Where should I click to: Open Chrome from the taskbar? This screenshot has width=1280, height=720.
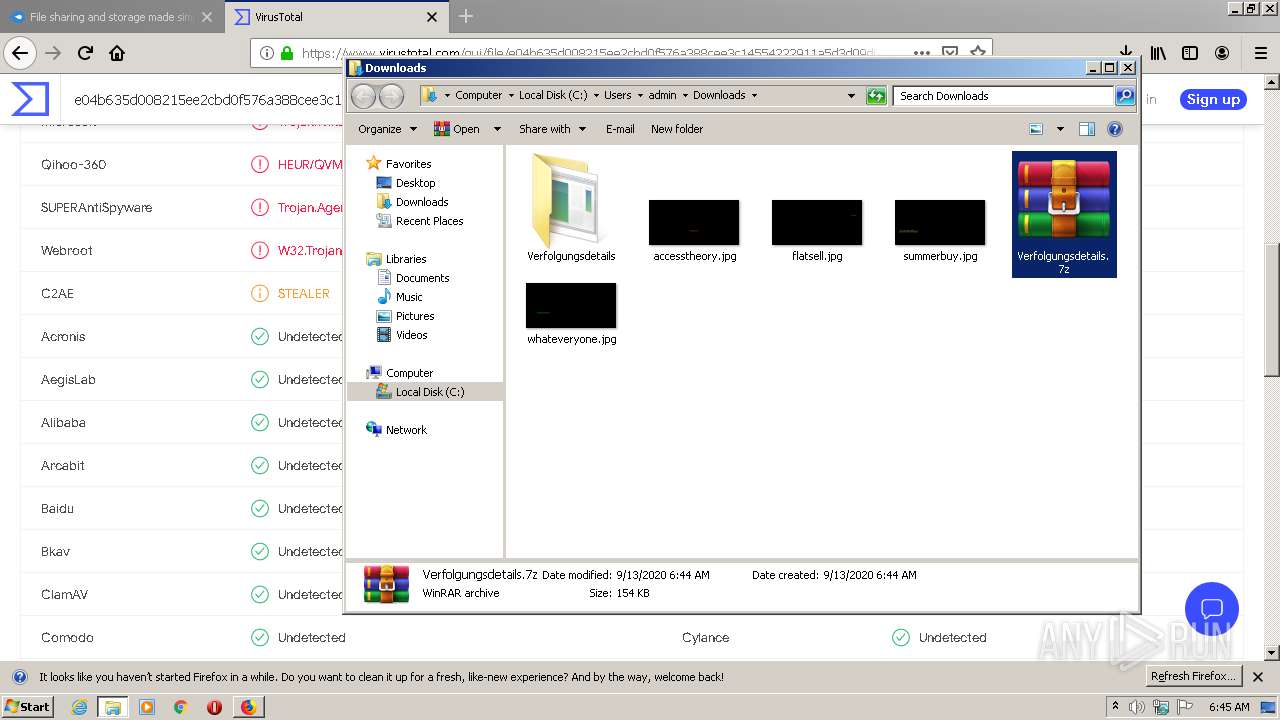(x=180, y=707)
